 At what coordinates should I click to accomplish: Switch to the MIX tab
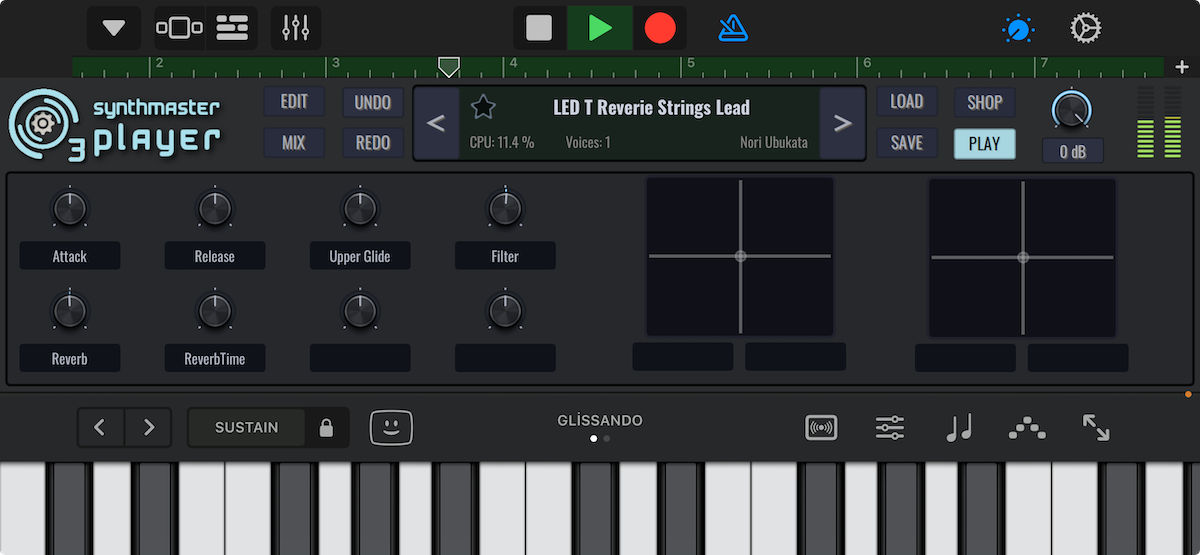pyautogui.click(x=294, y=143)
